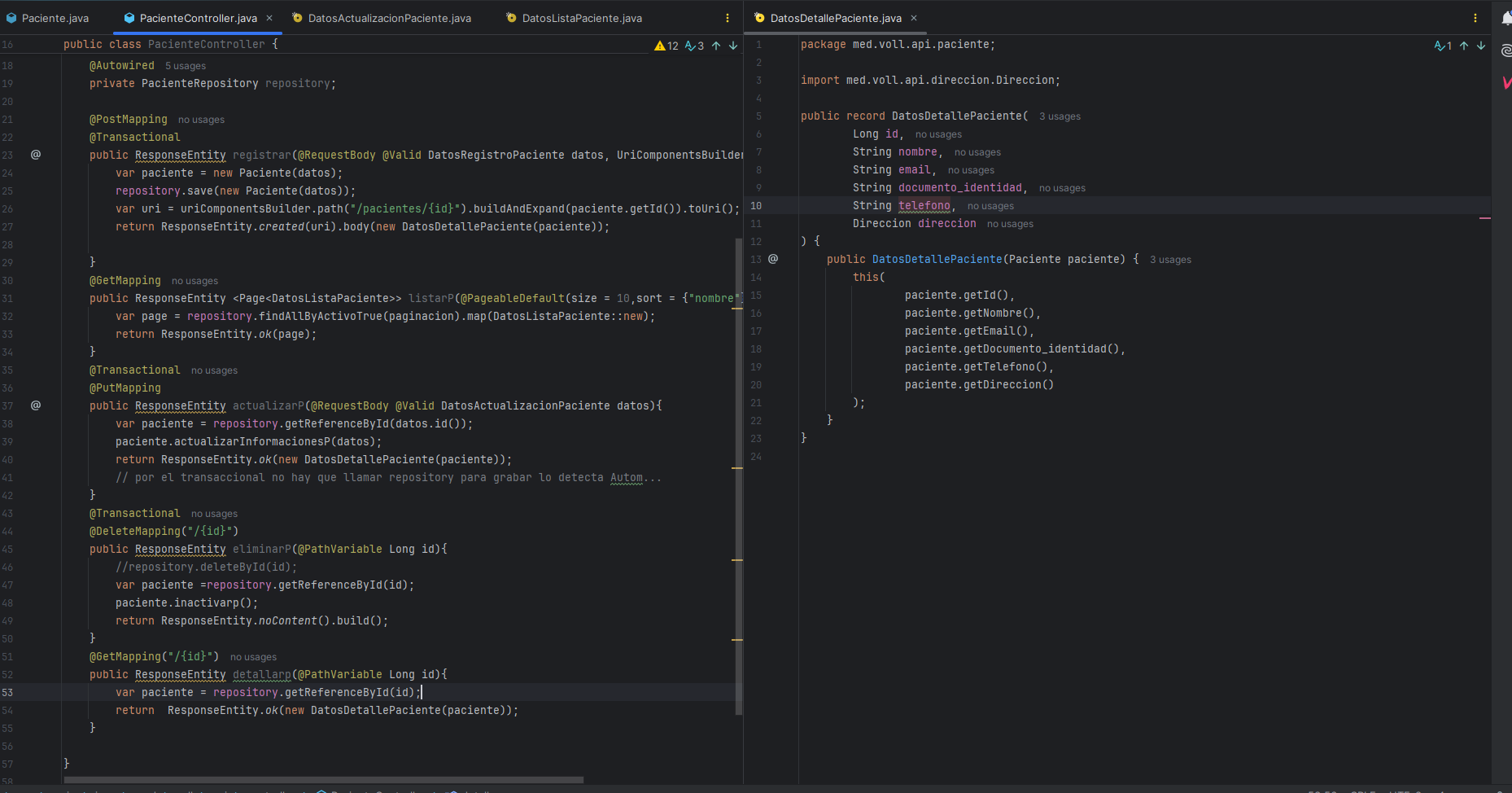1512x793 pixels.
Task: Click the method name 'listarP'
Action: [x=431, y=298]
